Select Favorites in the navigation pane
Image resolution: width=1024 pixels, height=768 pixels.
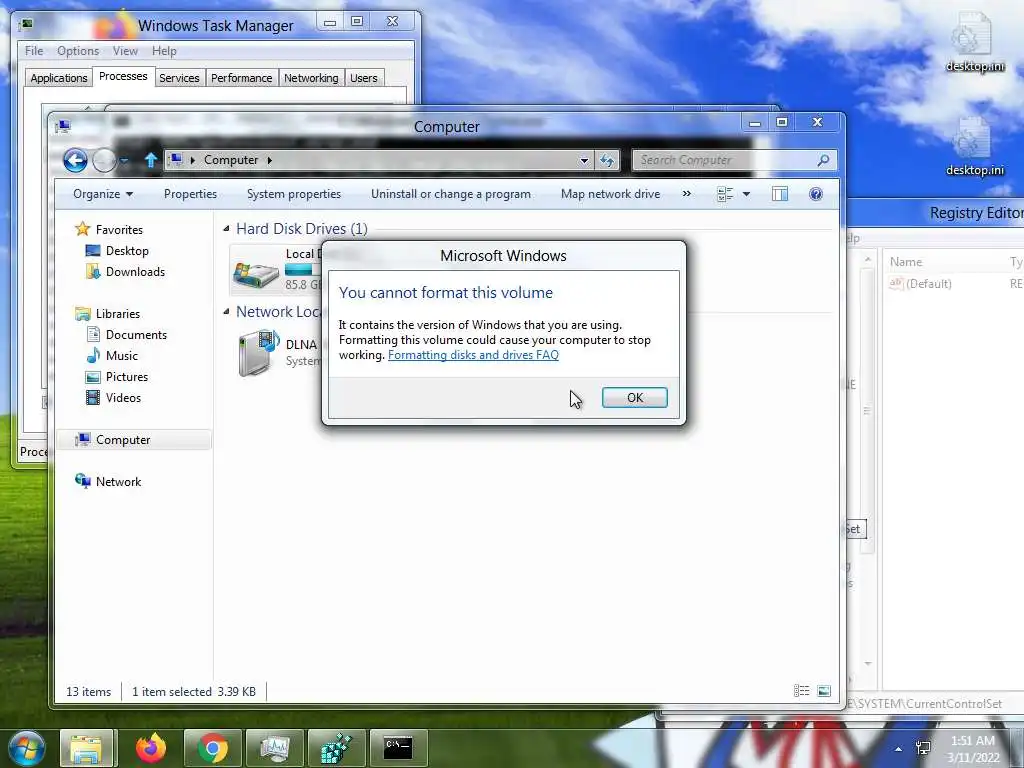pos(119,230)
